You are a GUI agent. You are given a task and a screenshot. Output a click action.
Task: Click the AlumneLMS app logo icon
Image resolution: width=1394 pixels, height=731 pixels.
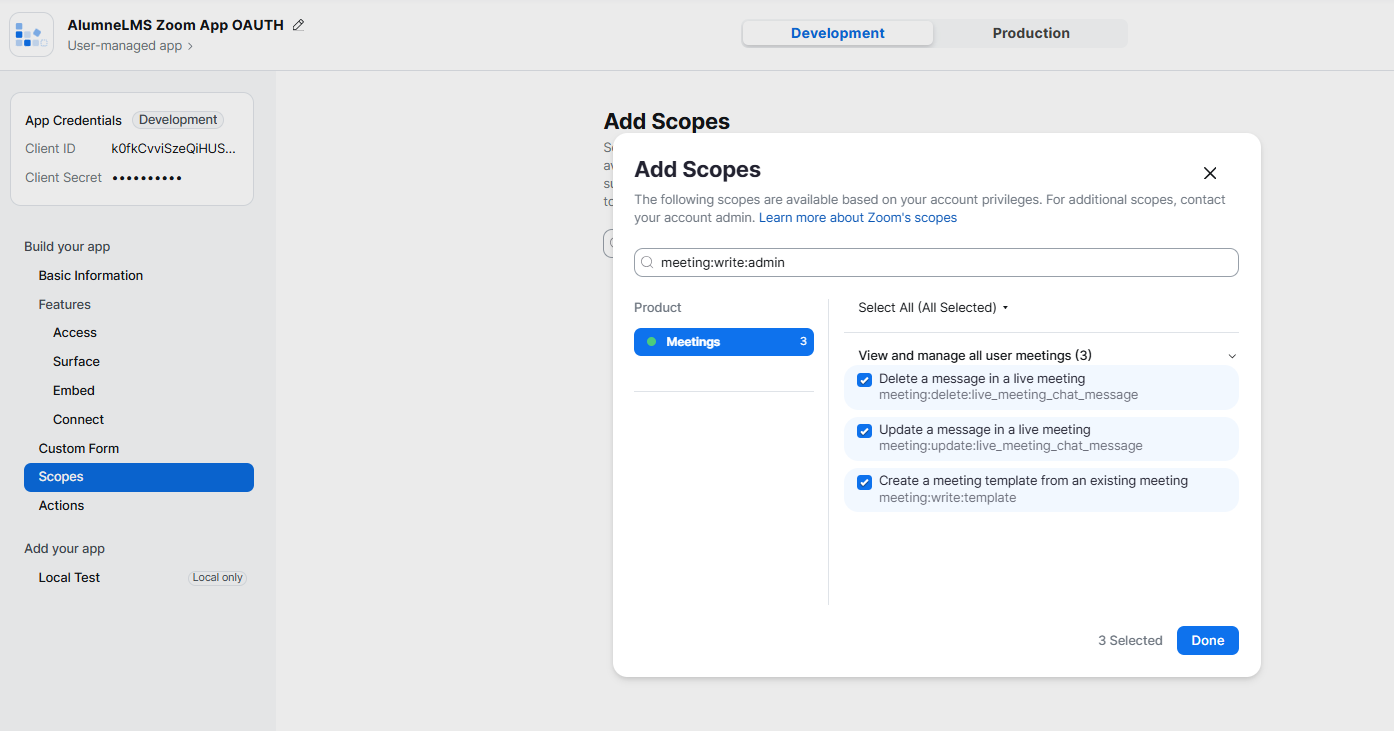pyautogui.click(x=31, y=34)
